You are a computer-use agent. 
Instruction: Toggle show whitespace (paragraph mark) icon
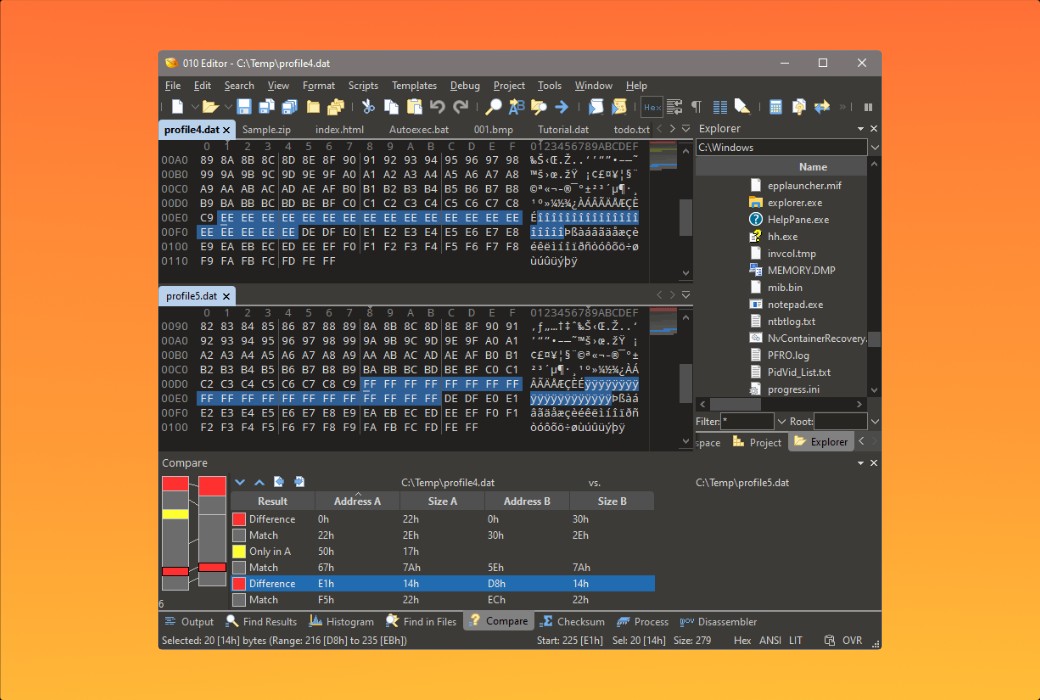click(x=695, y=107)
